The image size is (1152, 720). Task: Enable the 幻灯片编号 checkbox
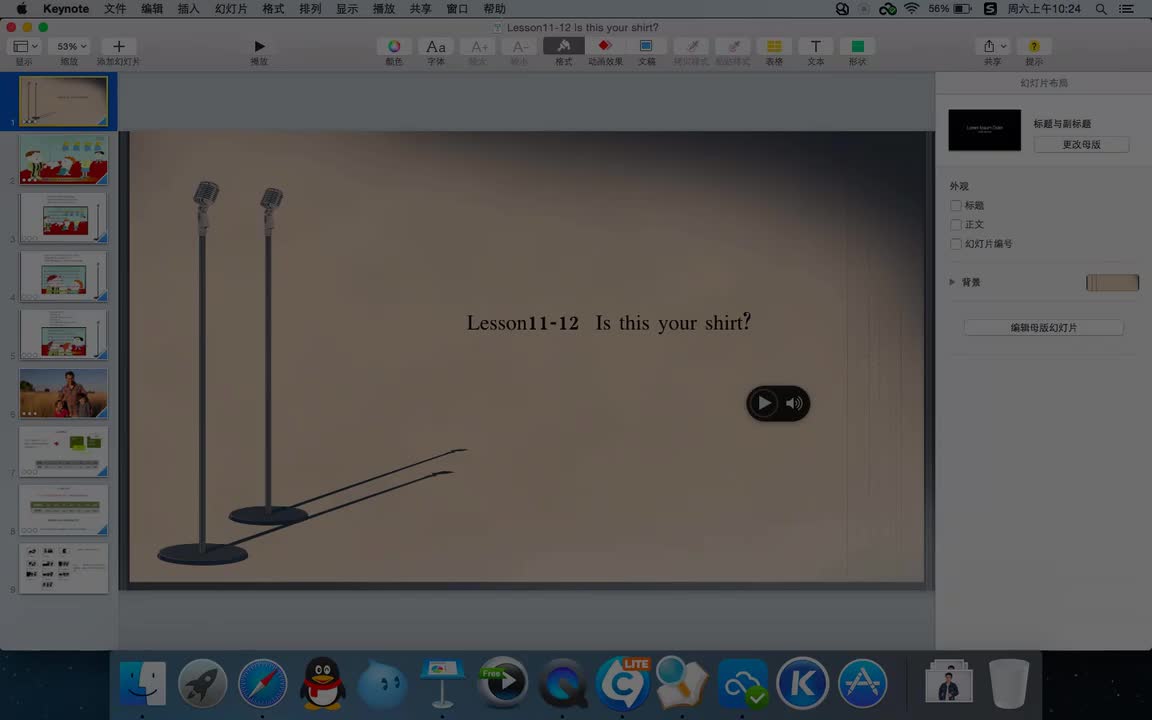(956, 244)
